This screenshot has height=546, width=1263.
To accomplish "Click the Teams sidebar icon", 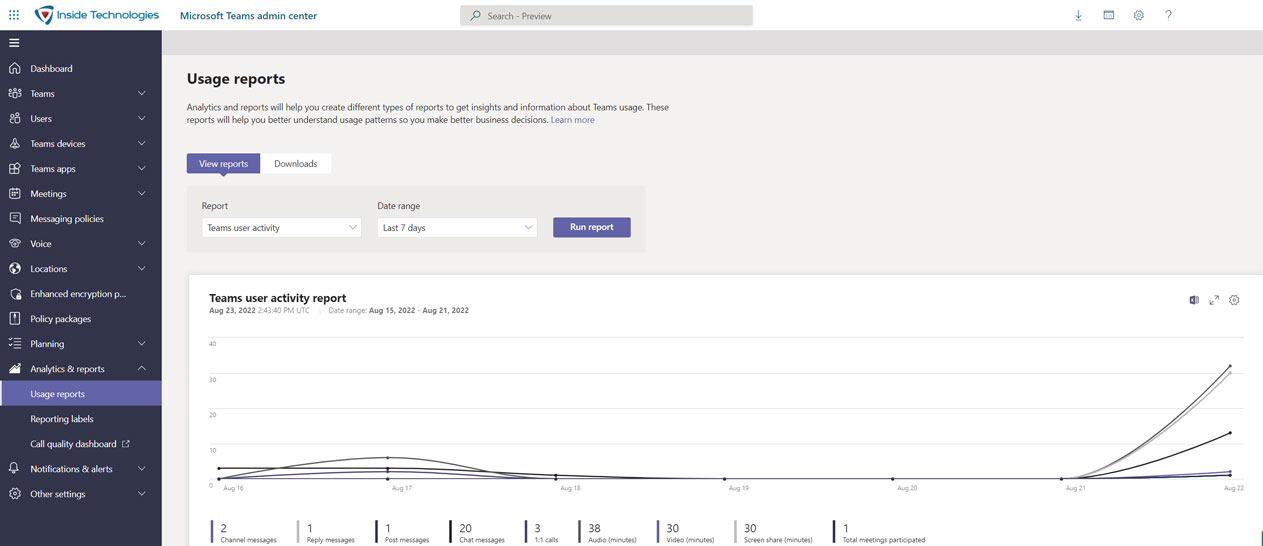I will pos(14,93).
